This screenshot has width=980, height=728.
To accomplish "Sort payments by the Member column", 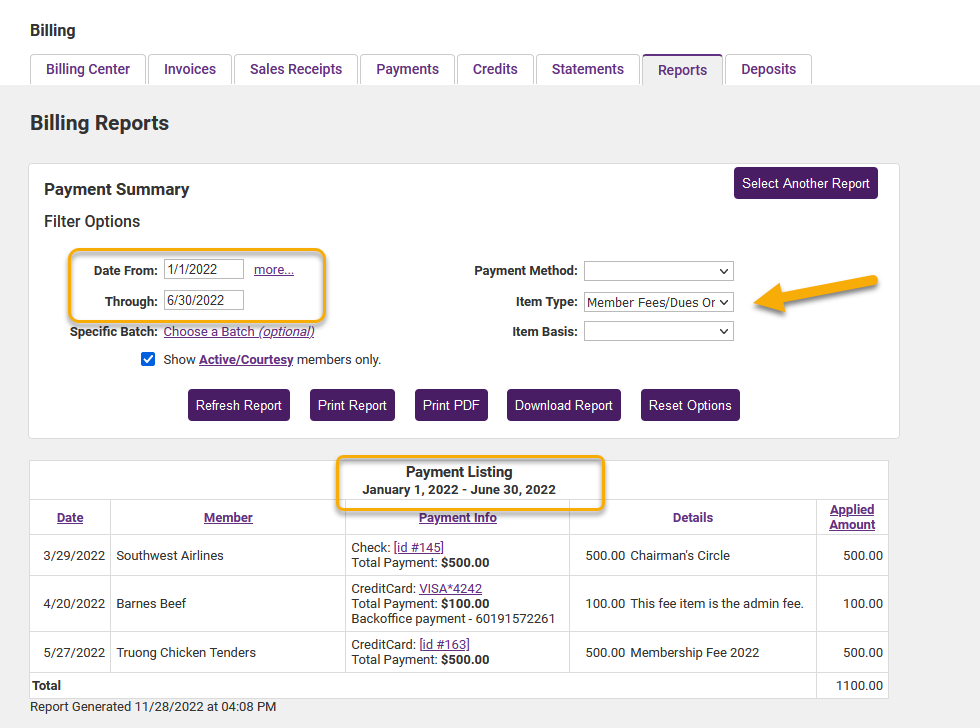I will click(x=227, y=517).
